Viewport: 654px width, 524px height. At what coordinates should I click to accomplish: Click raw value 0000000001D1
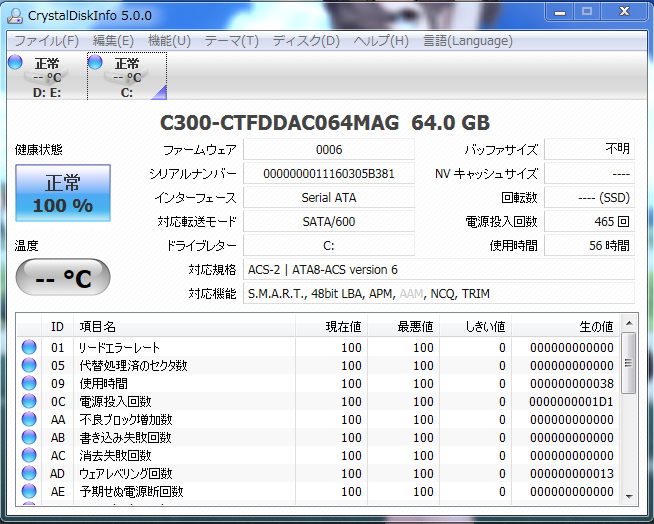coord(571,401)
